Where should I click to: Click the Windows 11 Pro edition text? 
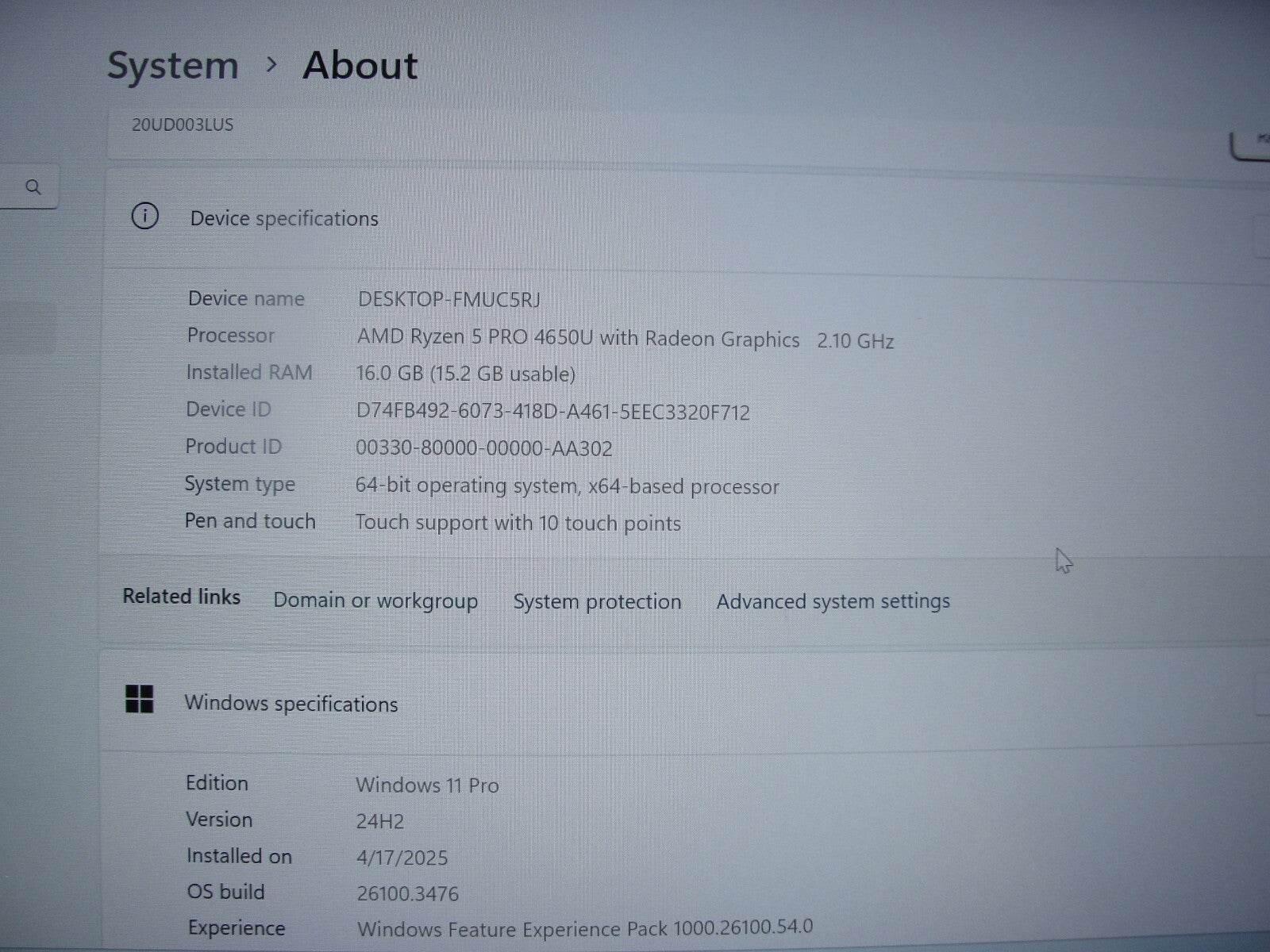[427, 785]
